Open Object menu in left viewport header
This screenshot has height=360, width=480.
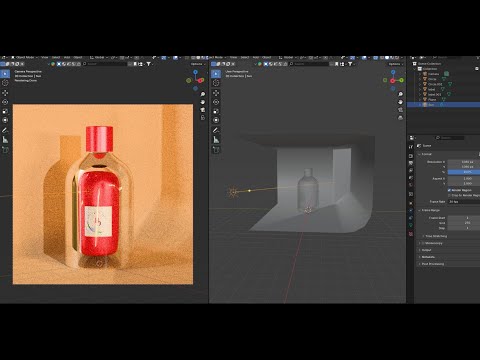(x=78, y=58)
